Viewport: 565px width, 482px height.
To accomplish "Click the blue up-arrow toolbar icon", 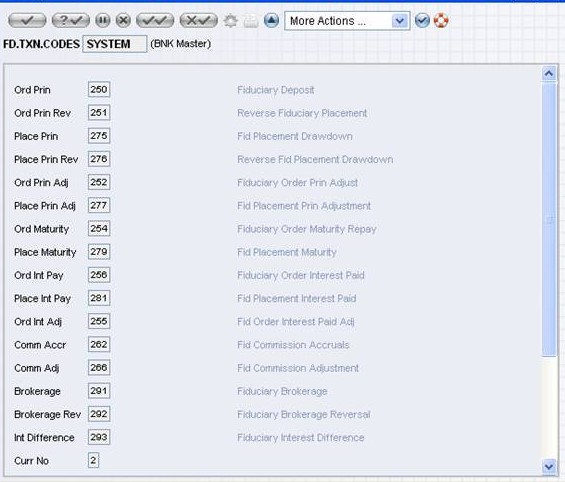I will click(271, 20).
